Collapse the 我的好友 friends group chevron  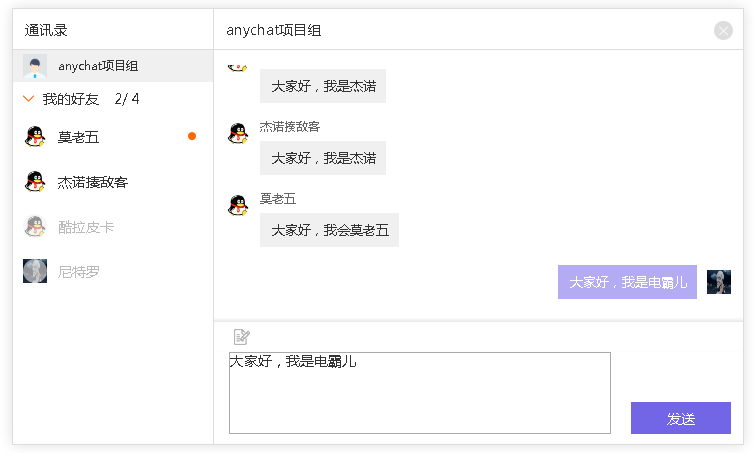point(28,99)
